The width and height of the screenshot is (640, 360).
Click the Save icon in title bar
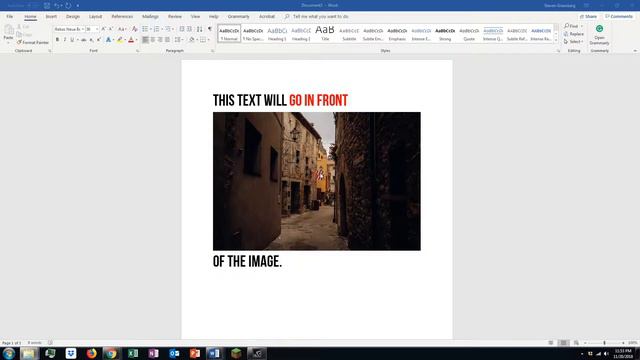(x=47, y=6)
